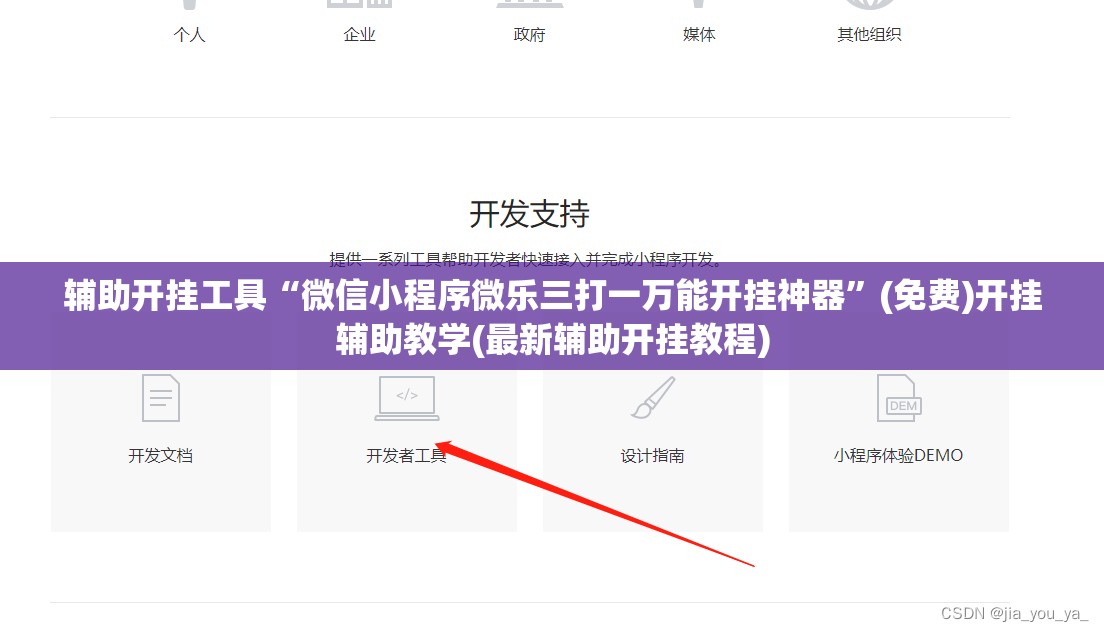Click the 开发者工具 label

tap(406, 455)
